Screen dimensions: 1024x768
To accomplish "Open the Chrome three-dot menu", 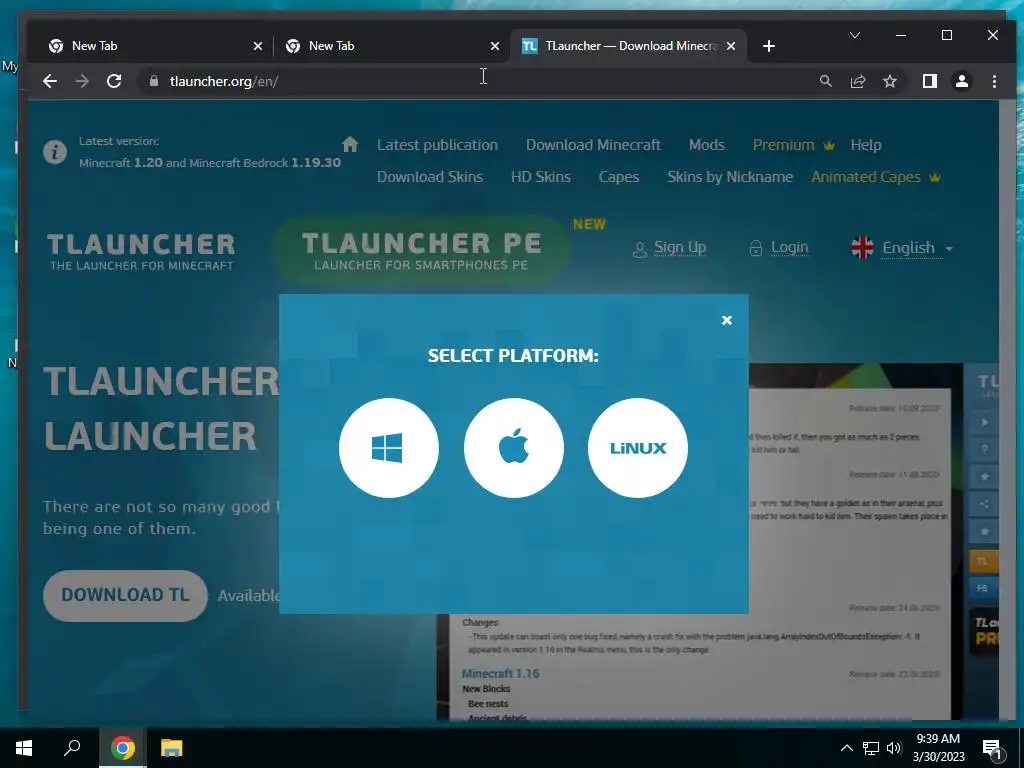I will [994, 81].
